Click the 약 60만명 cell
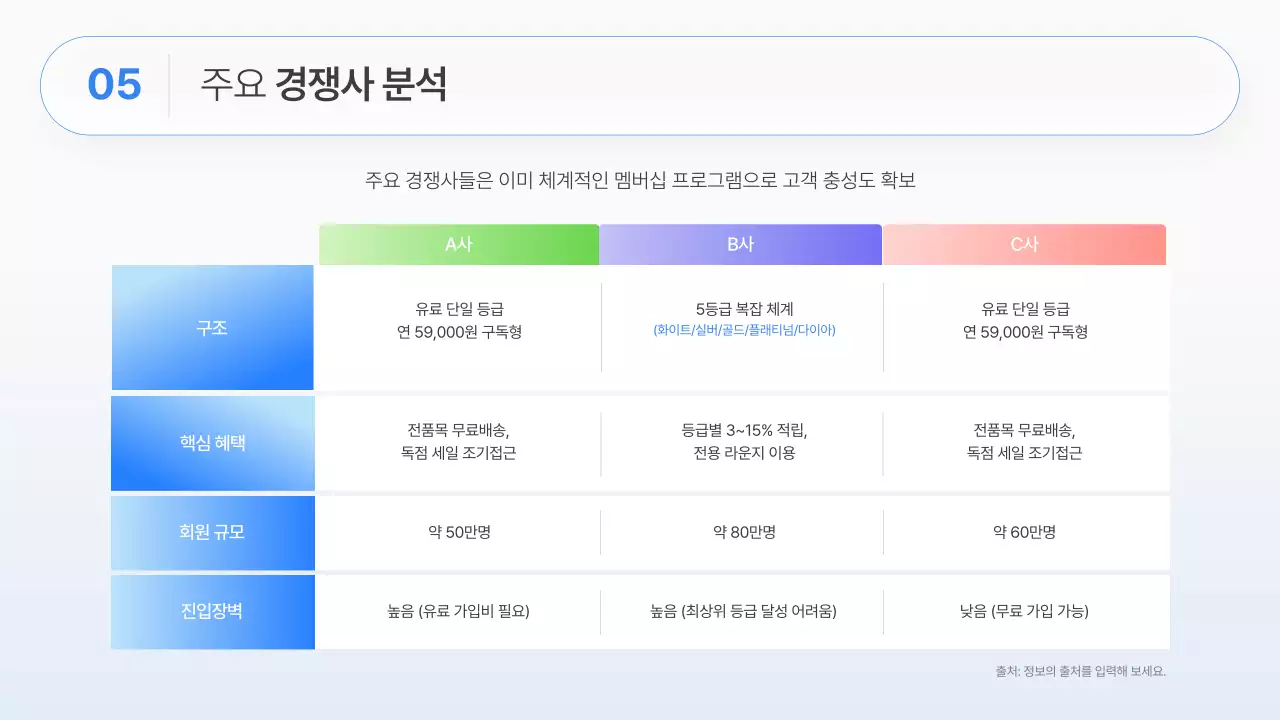Screen dimensions: 1280x720 pyautogui.click(x=1024, y=533)
